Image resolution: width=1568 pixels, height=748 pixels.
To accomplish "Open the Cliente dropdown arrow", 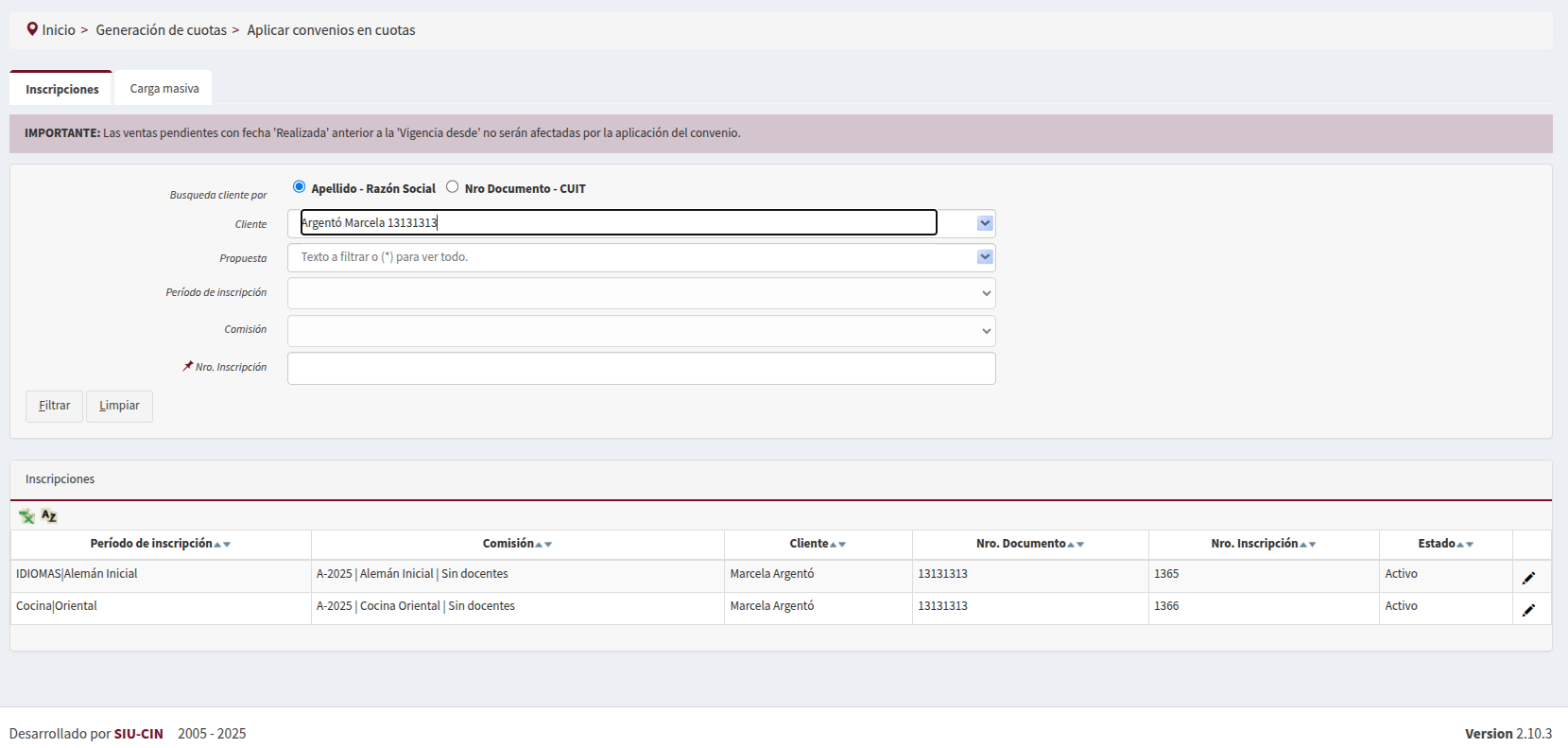I will [985, 223].
